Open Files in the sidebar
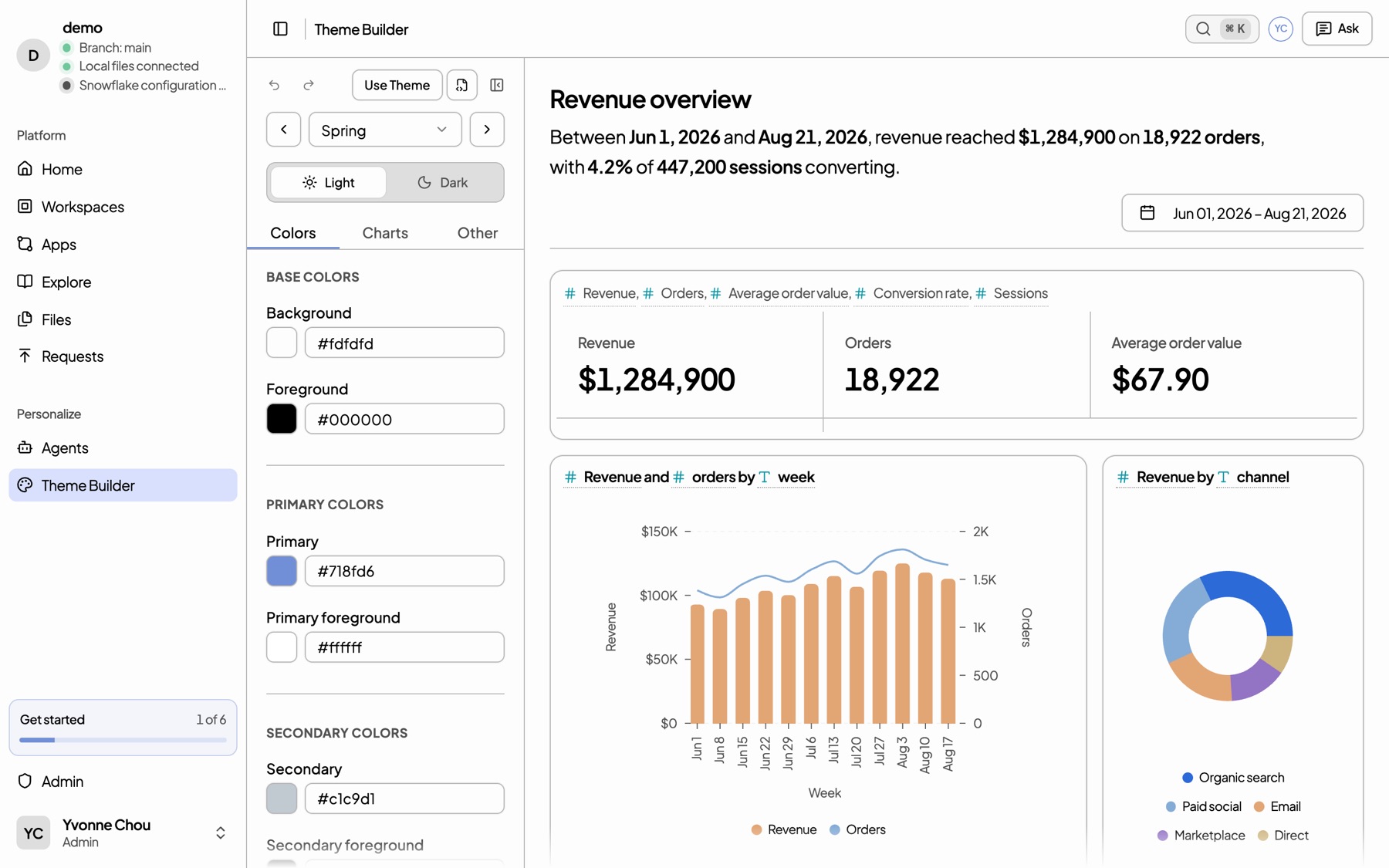 click(x=123, y=319)
